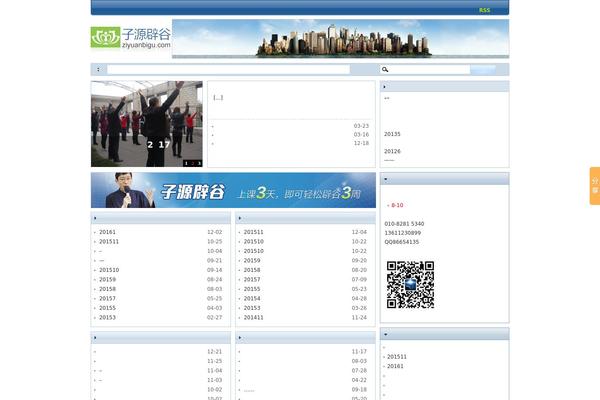Select slide 2 on the photo carousel
Image resolution: width=600 pixels, height=400 pixels.
coord(192,163)
